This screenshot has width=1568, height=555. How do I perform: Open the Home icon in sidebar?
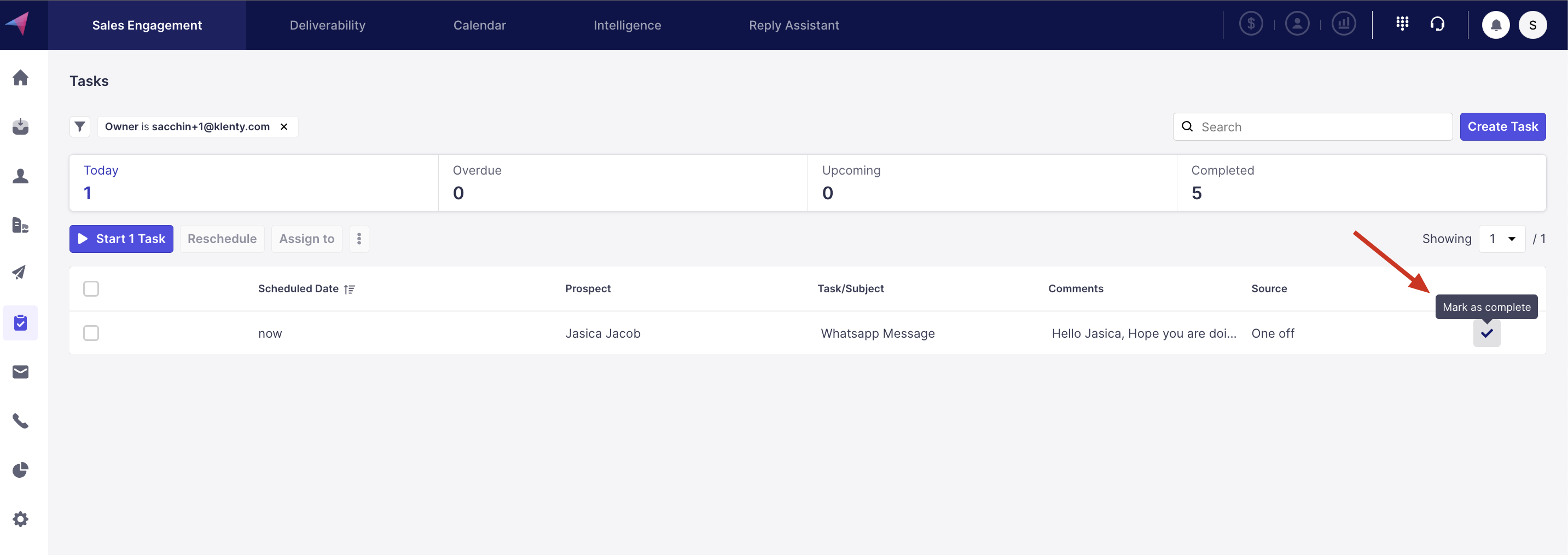point(21,77)
